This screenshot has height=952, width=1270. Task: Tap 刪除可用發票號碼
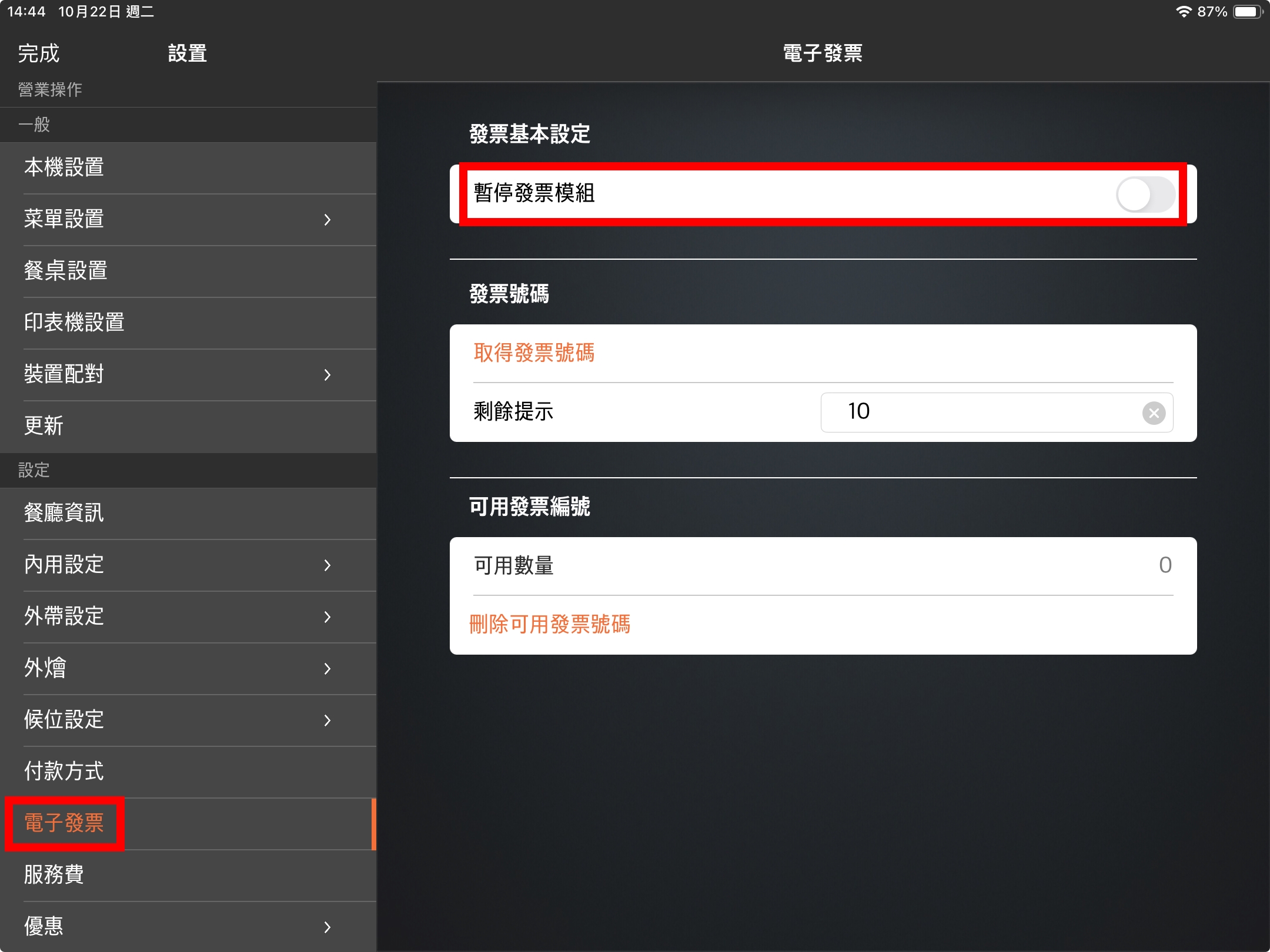[x=550, y=624]
